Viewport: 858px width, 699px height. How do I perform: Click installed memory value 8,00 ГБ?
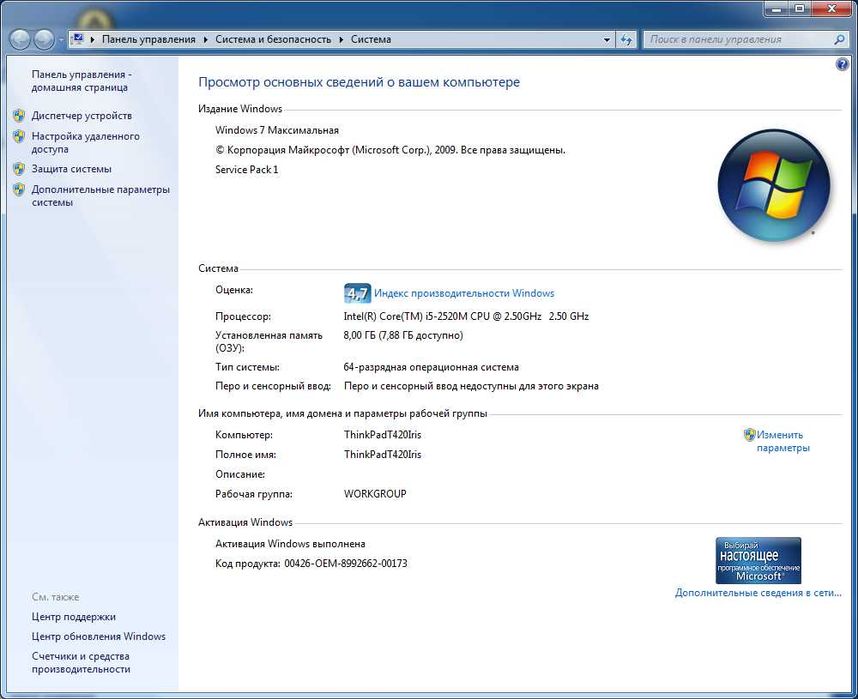[x=403, y=335]
